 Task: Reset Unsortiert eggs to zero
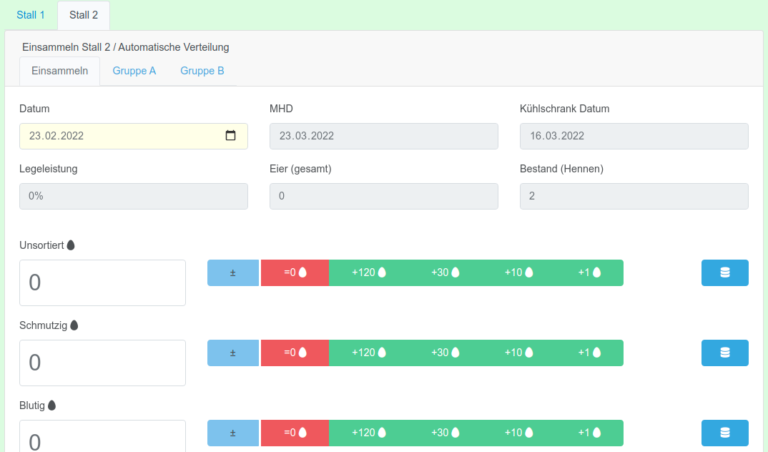(x=295, y=273)
